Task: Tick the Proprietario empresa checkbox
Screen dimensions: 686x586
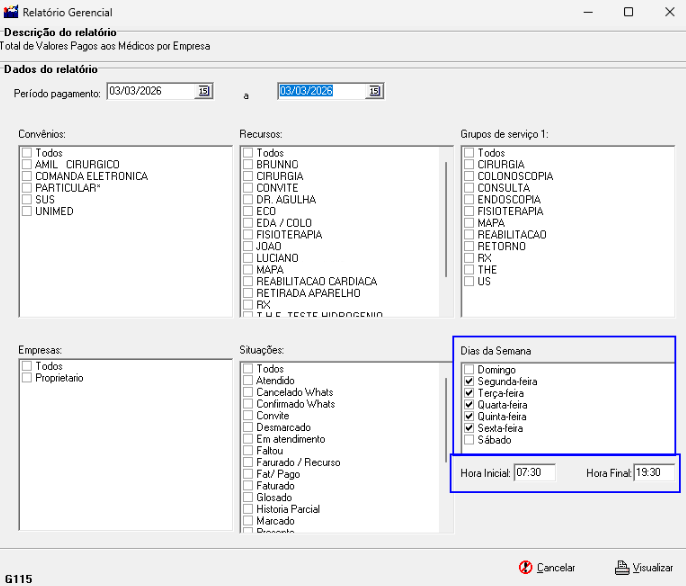Action: tap(27, 378)
